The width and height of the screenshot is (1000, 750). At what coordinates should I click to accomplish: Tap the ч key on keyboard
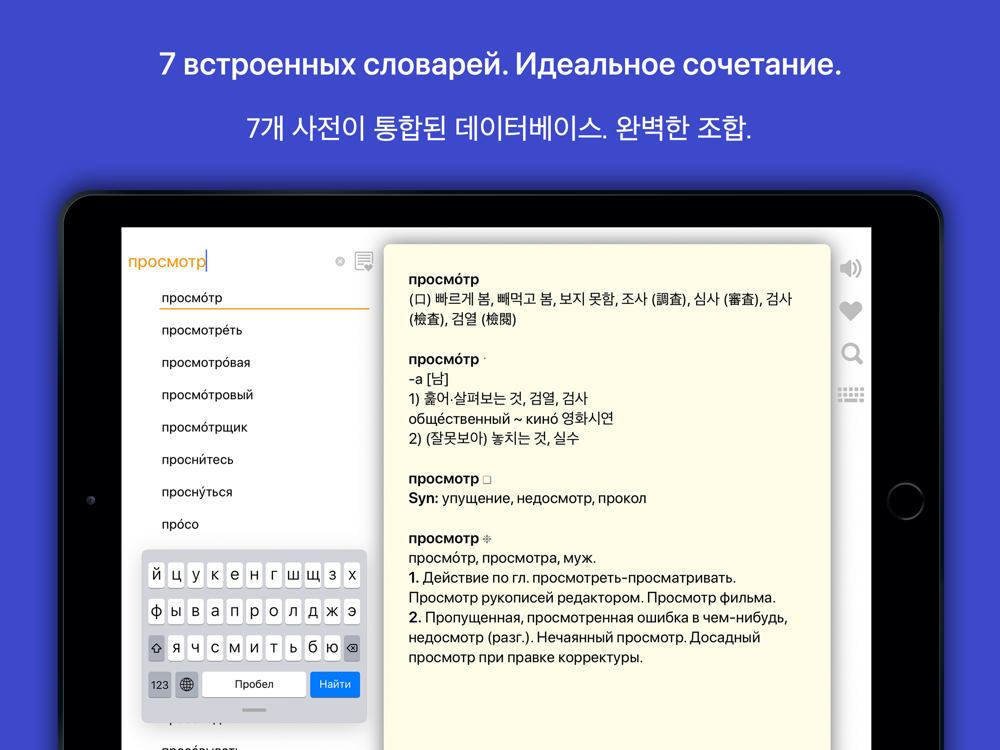pyautogui.click(x=196, y=648)
